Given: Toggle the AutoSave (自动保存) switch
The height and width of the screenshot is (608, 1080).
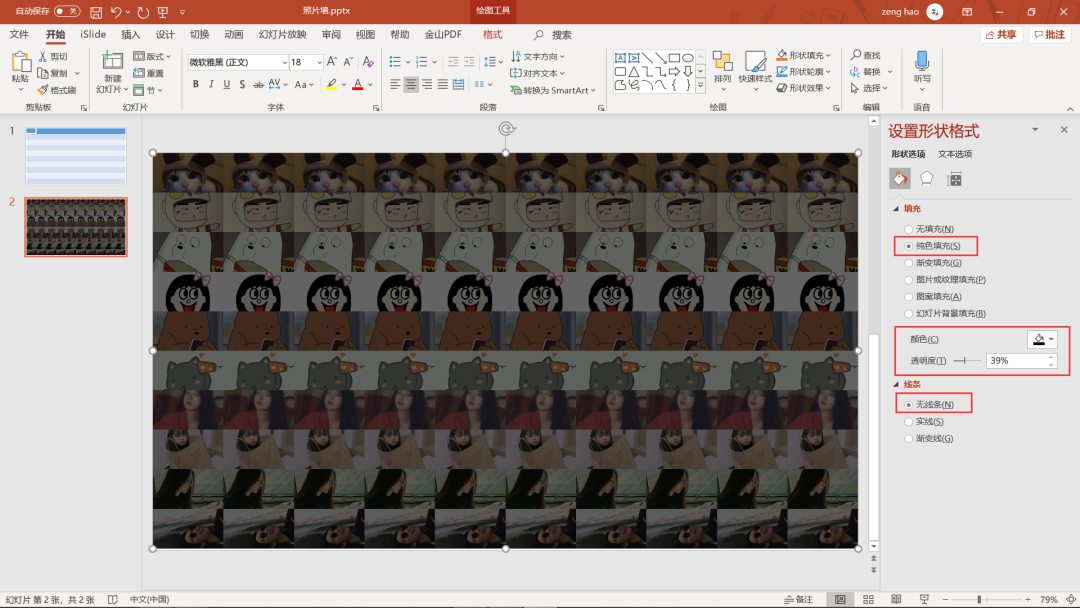Looking at the screenshot, I should [x=67, y=12].
